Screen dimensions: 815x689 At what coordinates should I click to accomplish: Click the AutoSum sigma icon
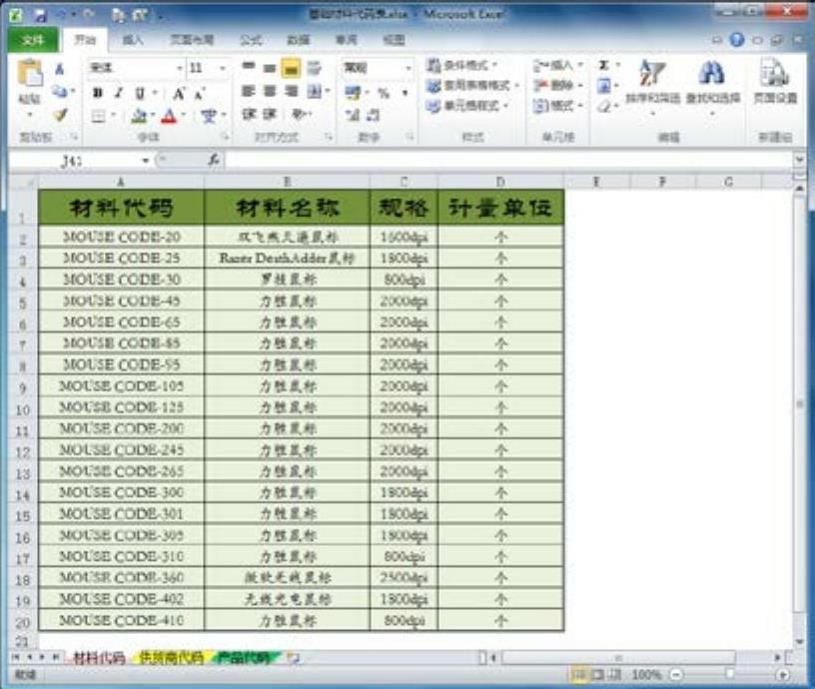point(603,65)
